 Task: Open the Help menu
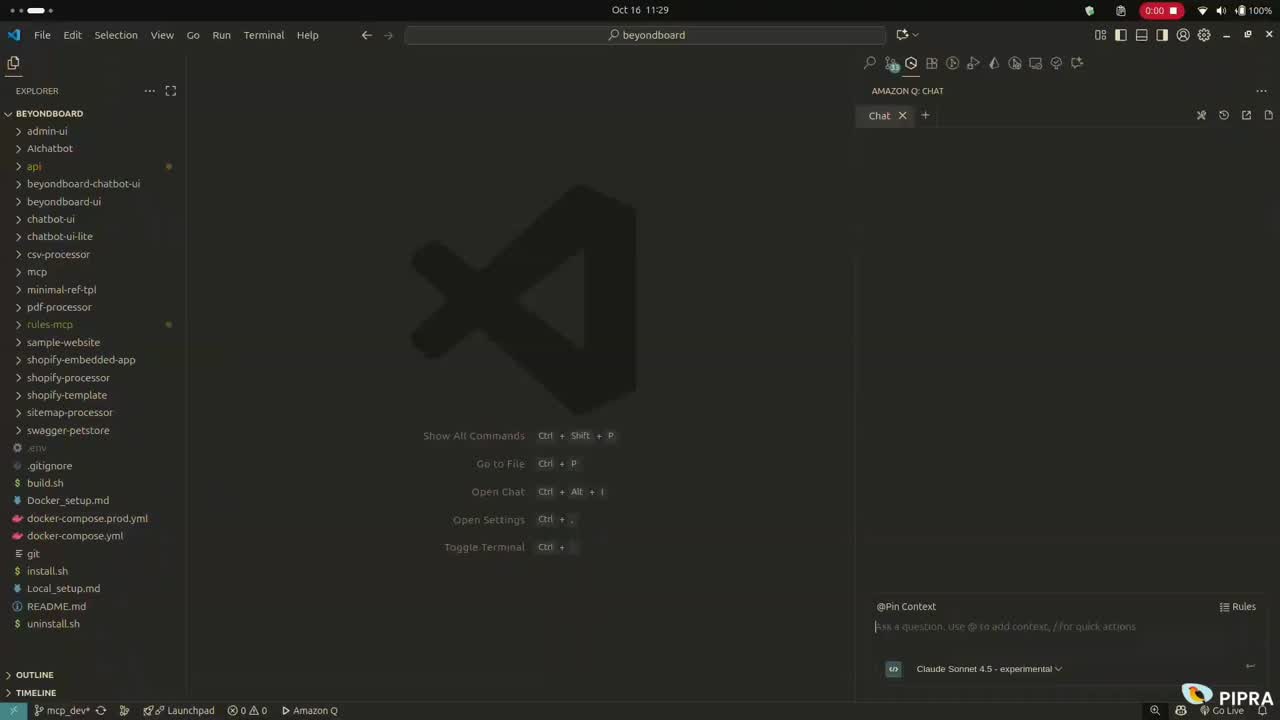tap(308, 35)
